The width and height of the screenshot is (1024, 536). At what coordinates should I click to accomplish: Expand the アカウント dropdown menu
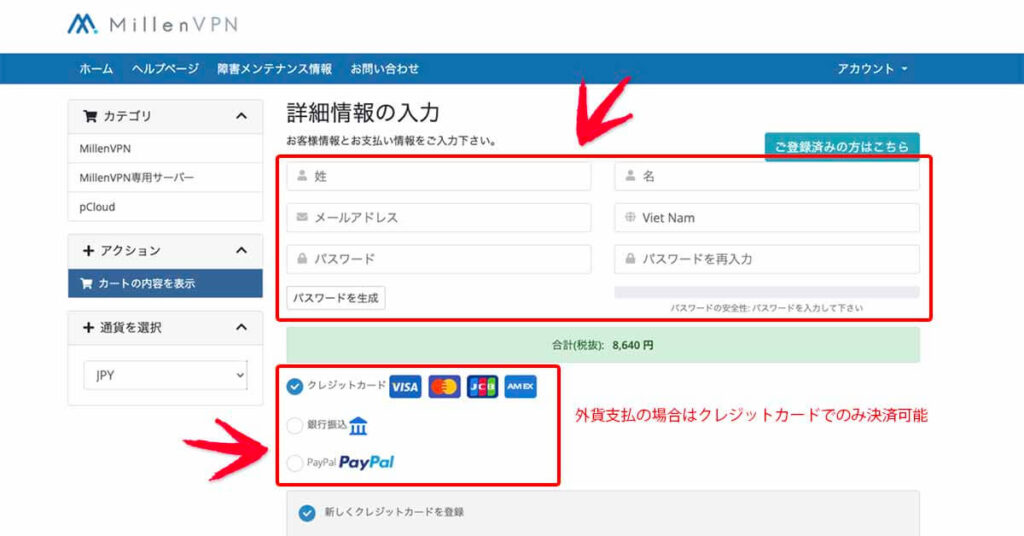coord(872,69)
